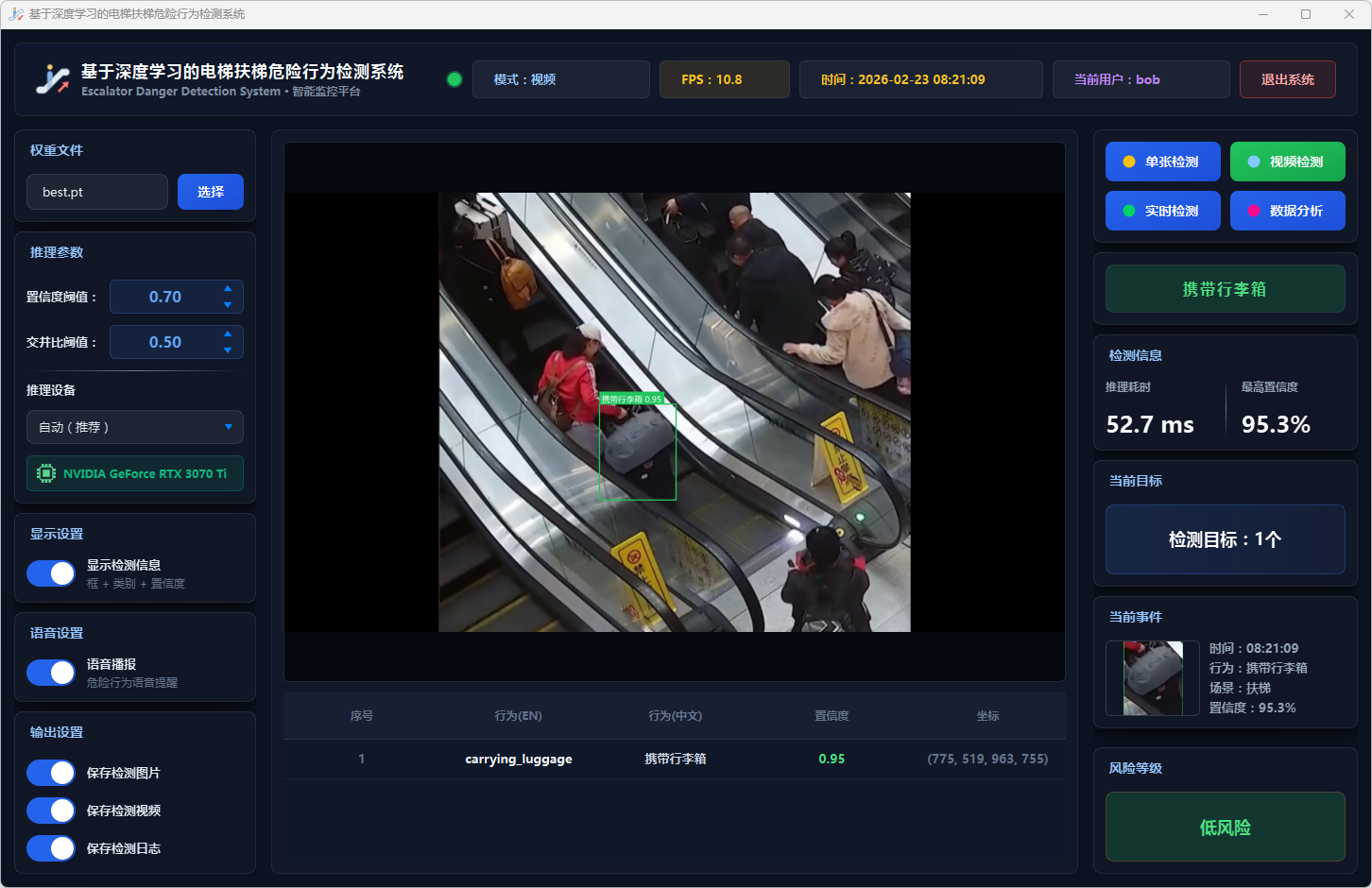Toggle the 保存检测图片 switch
Image resolution: width=1372 pixels, height=888 pixels.
(51, 773)
